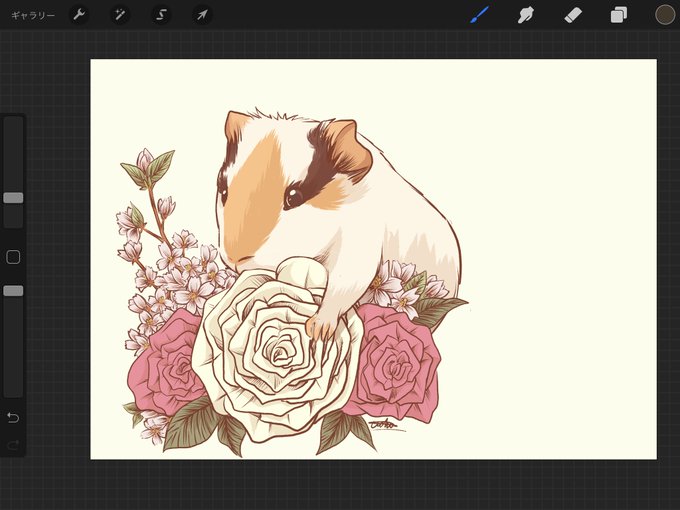The image size is (680, 510).
Task: Return to the ギャラリー gallery
Action: pos(33,16)
